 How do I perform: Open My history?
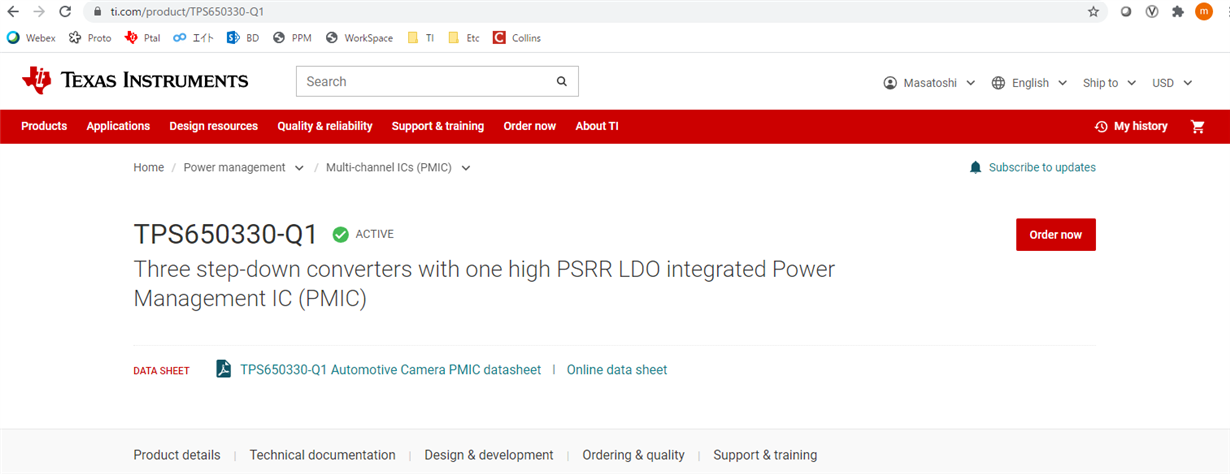click(1131, 126)
